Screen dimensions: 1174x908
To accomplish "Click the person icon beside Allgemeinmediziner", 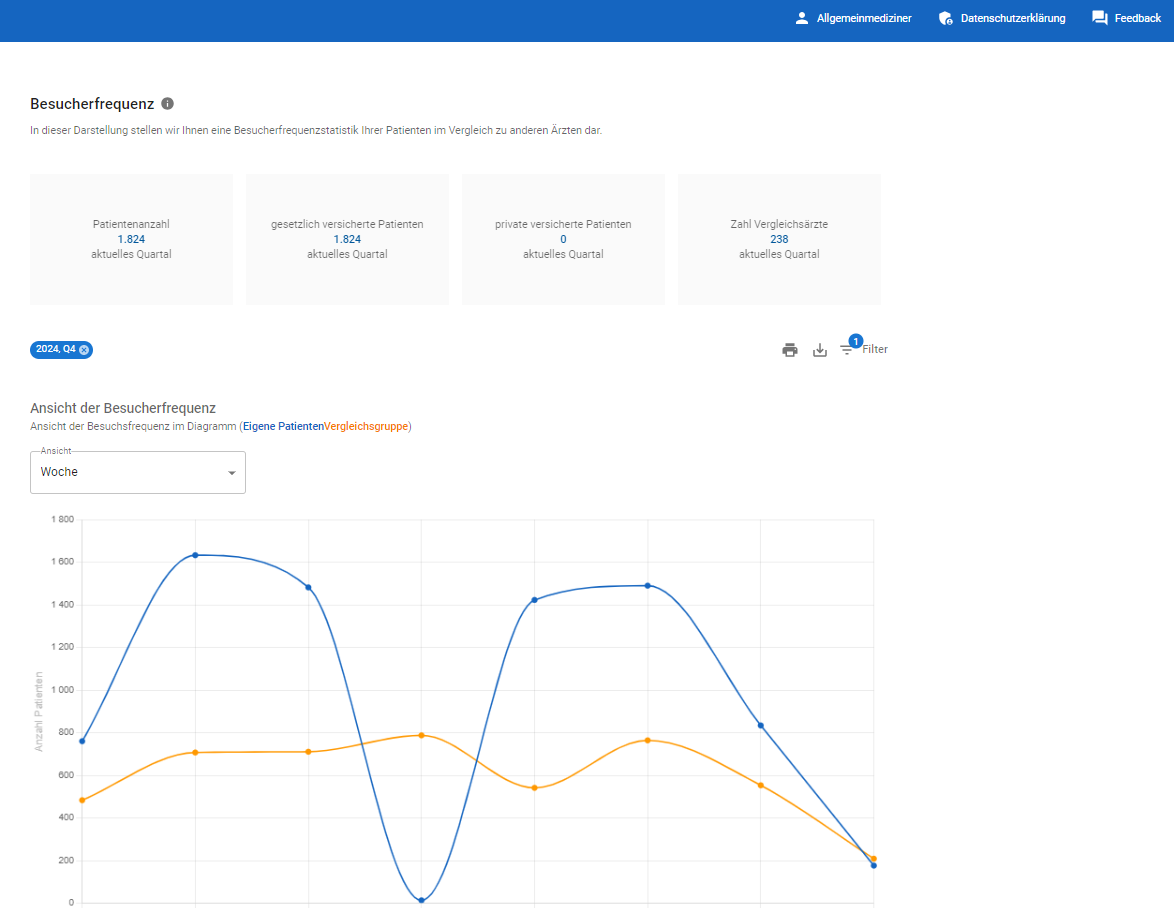I will click(801, 18).
